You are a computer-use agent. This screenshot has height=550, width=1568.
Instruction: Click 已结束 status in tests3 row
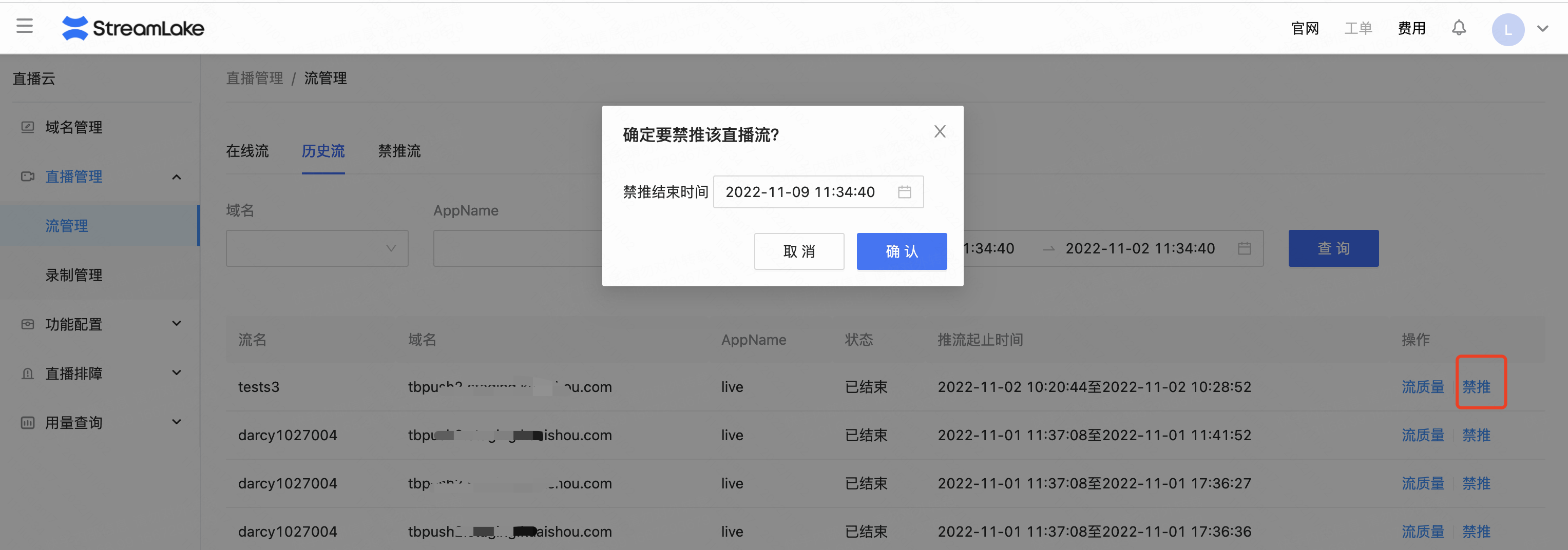866,387
